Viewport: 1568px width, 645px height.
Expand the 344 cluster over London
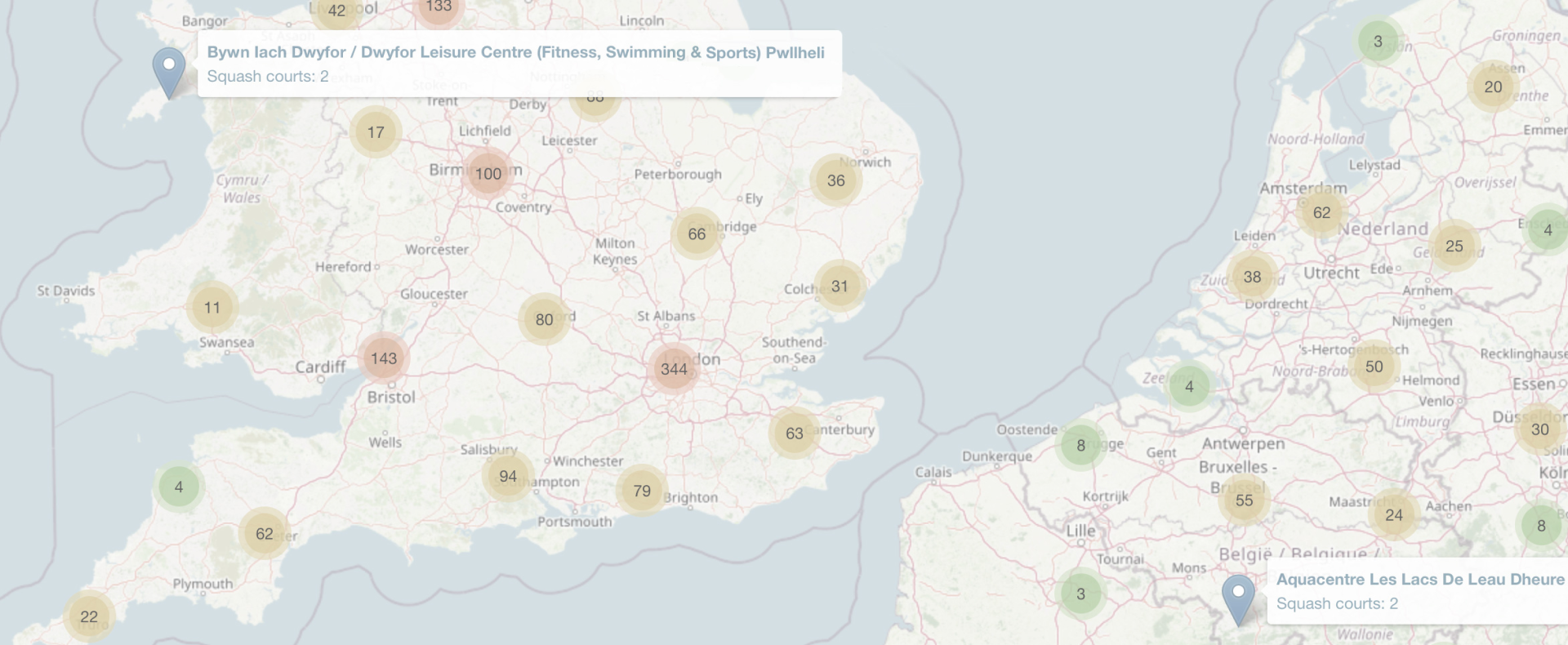click(674, 369)
